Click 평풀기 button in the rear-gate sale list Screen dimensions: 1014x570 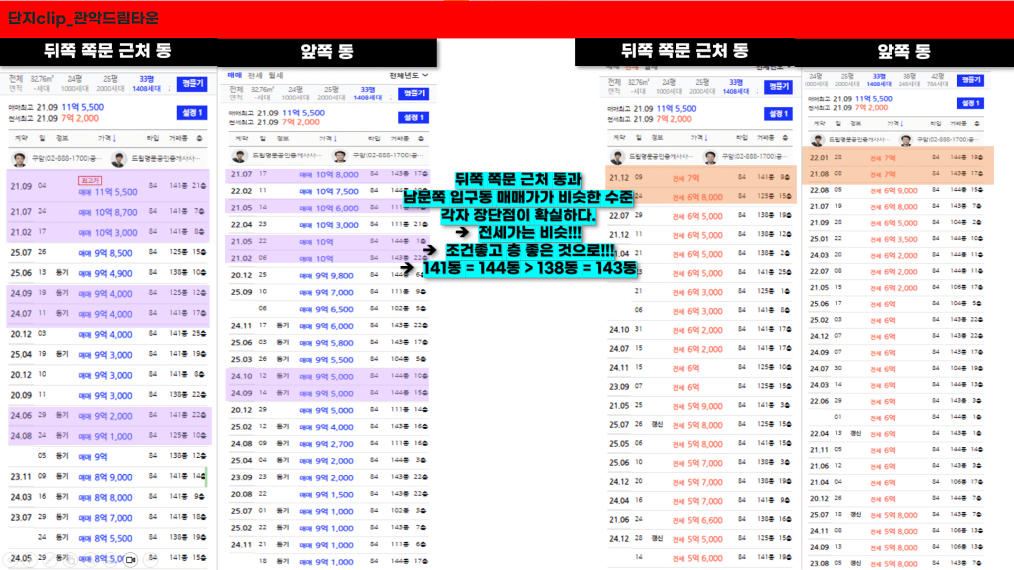192,83
